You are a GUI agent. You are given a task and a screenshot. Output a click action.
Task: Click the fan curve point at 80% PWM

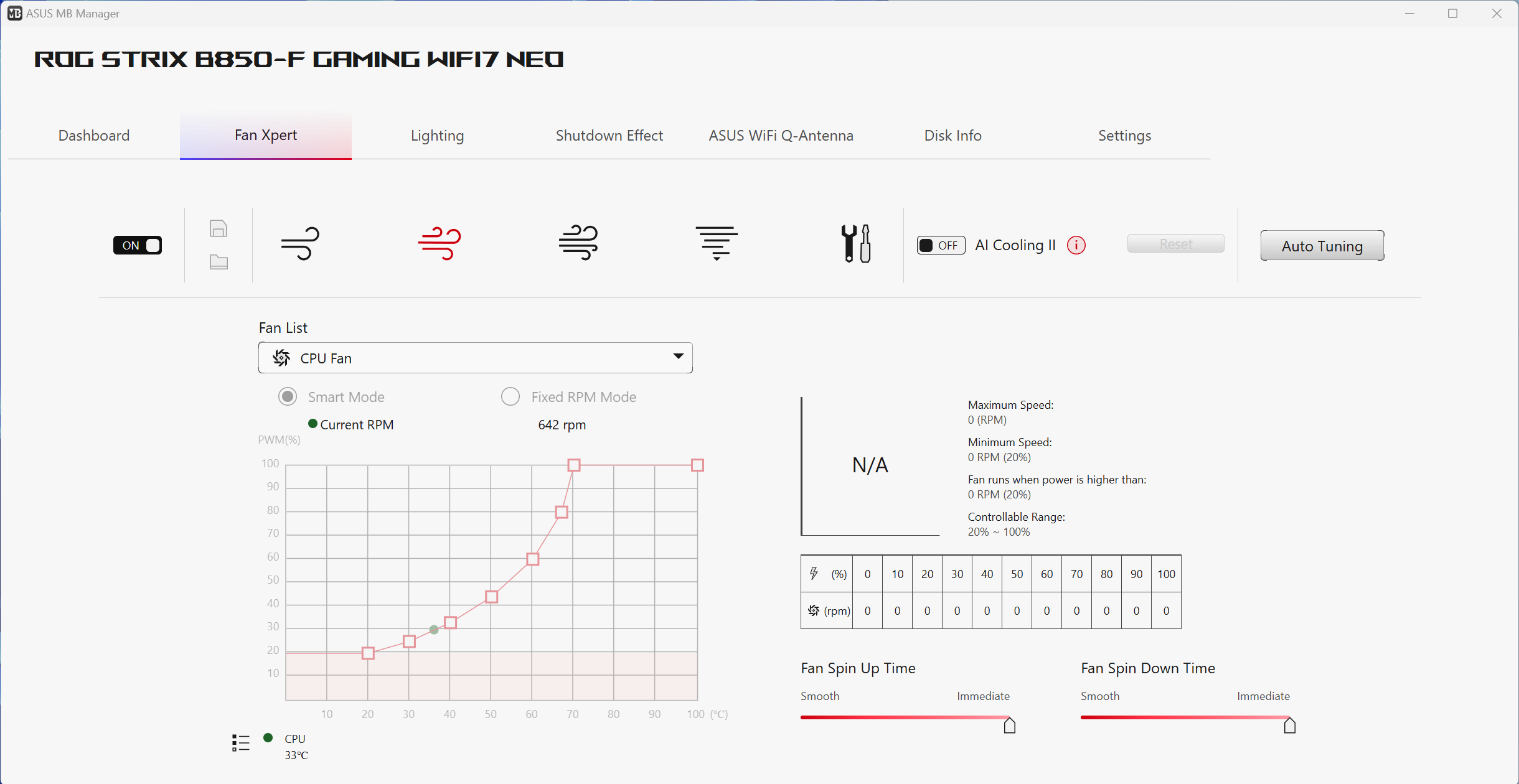pyautogui.click(x=562, y=512)
